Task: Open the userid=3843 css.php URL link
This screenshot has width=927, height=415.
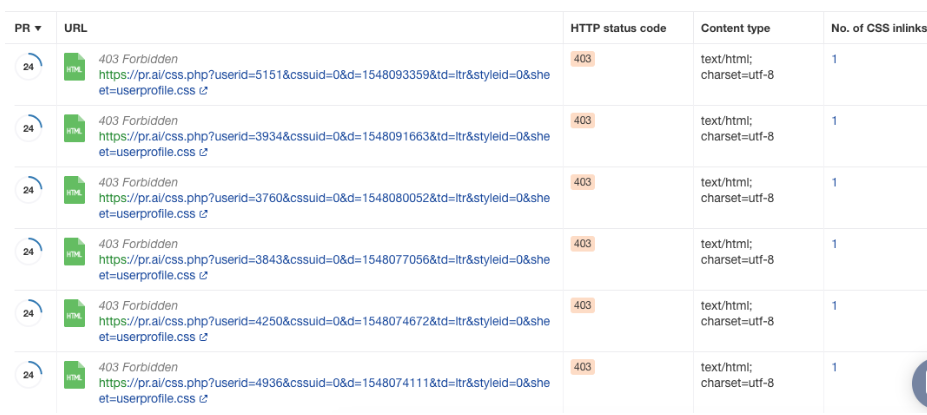Action: point(323,259)
